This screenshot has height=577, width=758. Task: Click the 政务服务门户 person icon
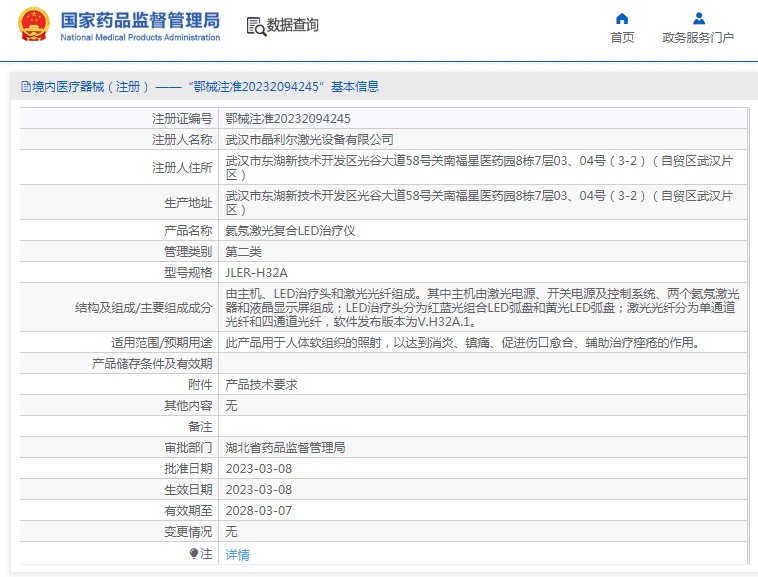pyautogui.click(x=699, y=19)
